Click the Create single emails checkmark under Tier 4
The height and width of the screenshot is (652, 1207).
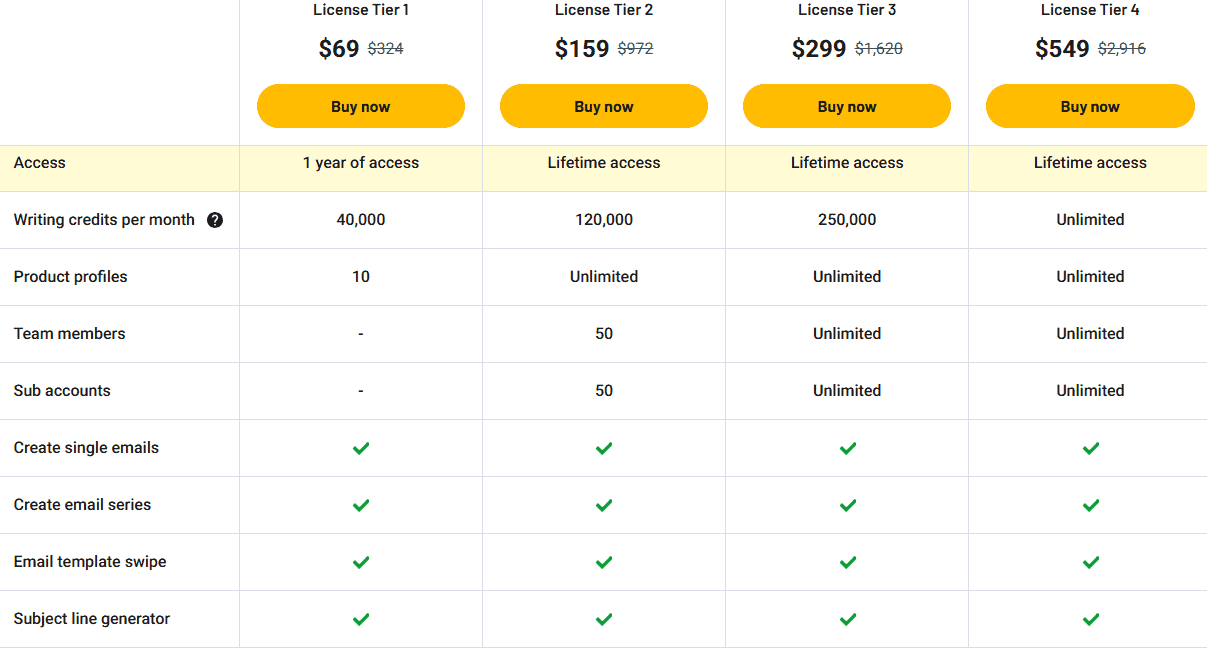1090,448
